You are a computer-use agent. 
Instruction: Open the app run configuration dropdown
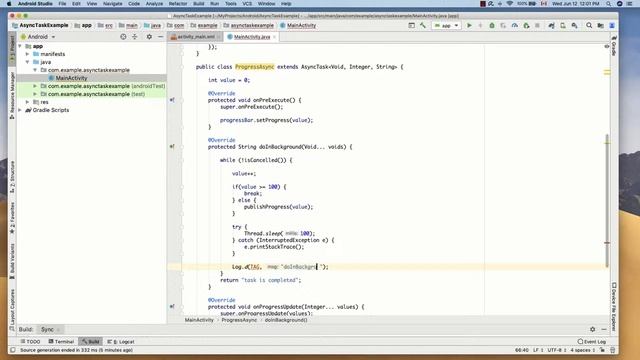point(447,25)
